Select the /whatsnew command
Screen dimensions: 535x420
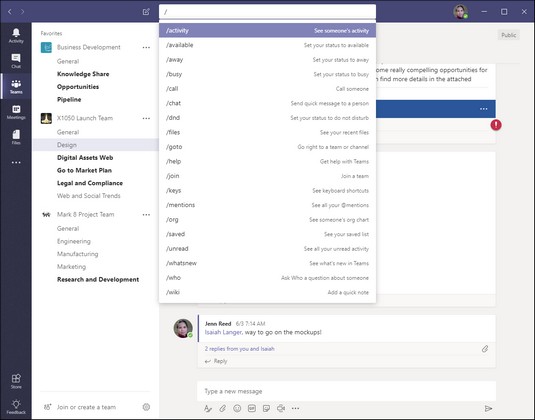point(268,263)
